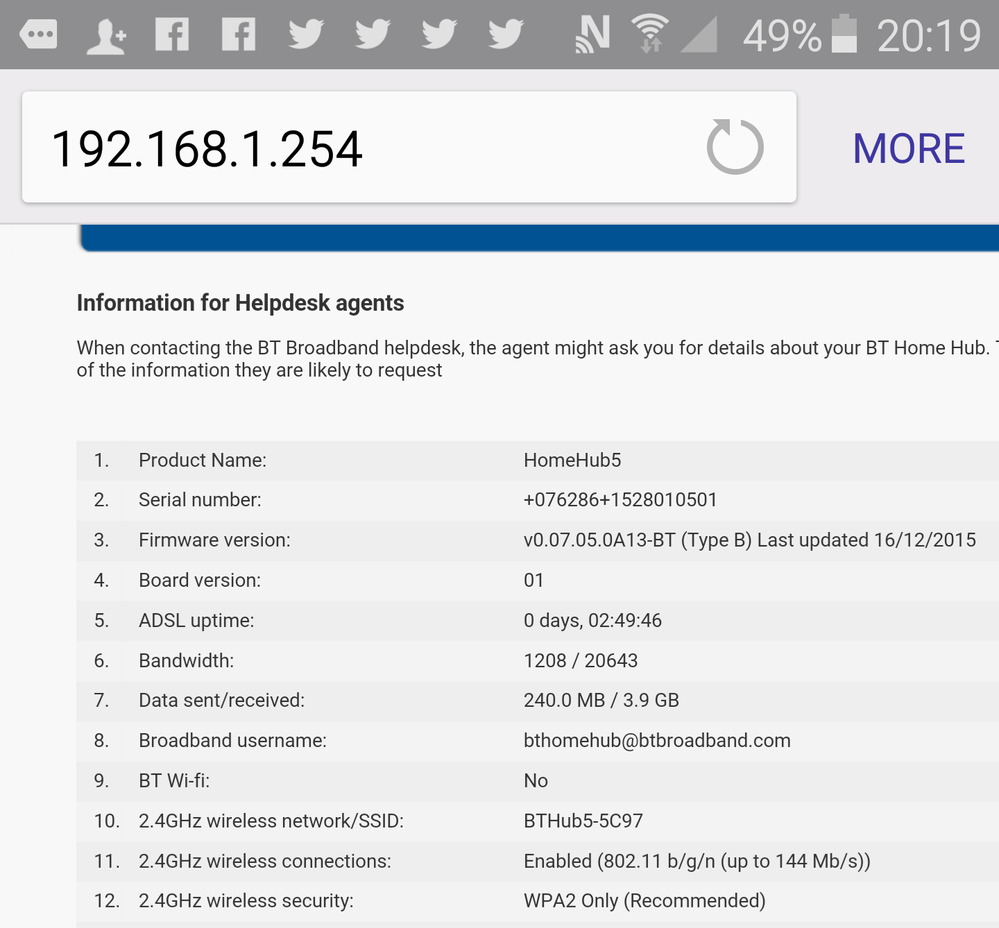
Task: Select the BT Wi-fi value 'No'
Action: (536, 781)
